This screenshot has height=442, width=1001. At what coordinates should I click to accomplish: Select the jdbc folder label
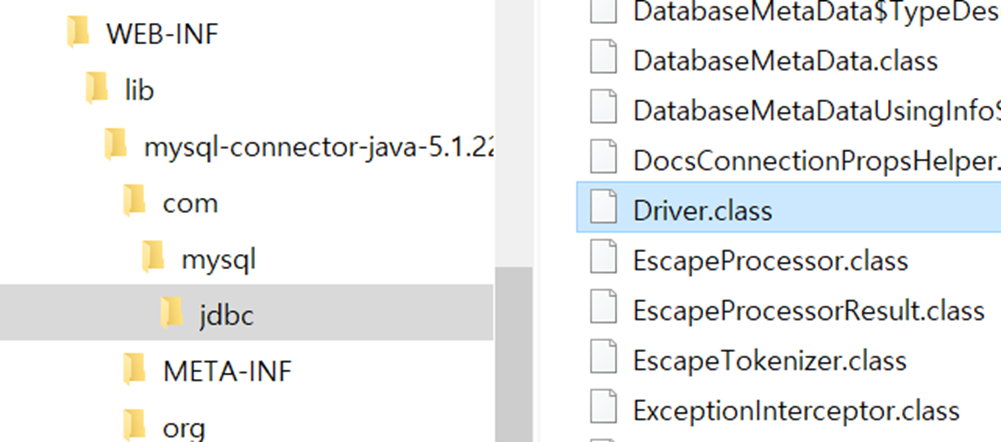226,315
